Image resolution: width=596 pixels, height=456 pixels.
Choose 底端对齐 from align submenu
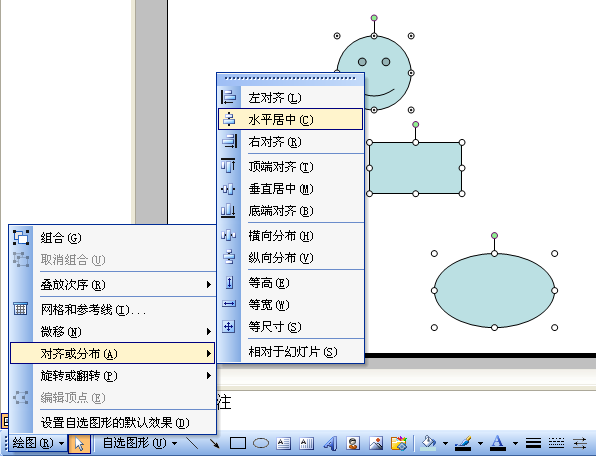(291, 211)
